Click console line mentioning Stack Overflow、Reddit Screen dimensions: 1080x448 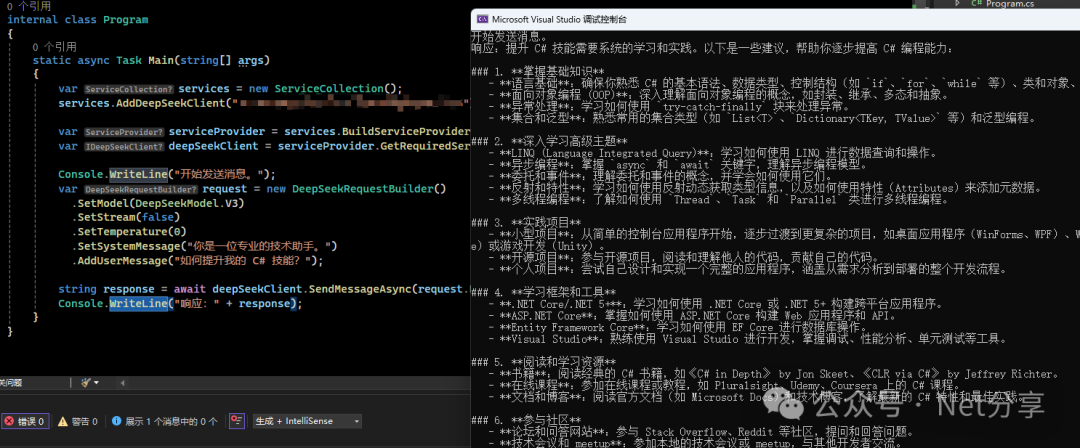coord(701,432)
